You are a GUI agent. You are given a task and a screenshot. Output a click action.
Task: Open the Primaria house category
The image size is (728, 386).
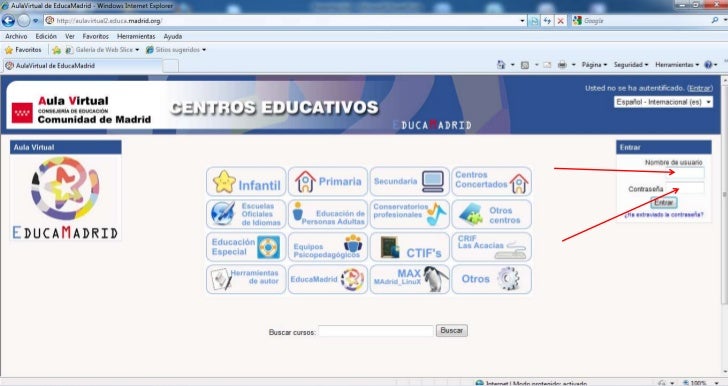(x=328, y=182)
